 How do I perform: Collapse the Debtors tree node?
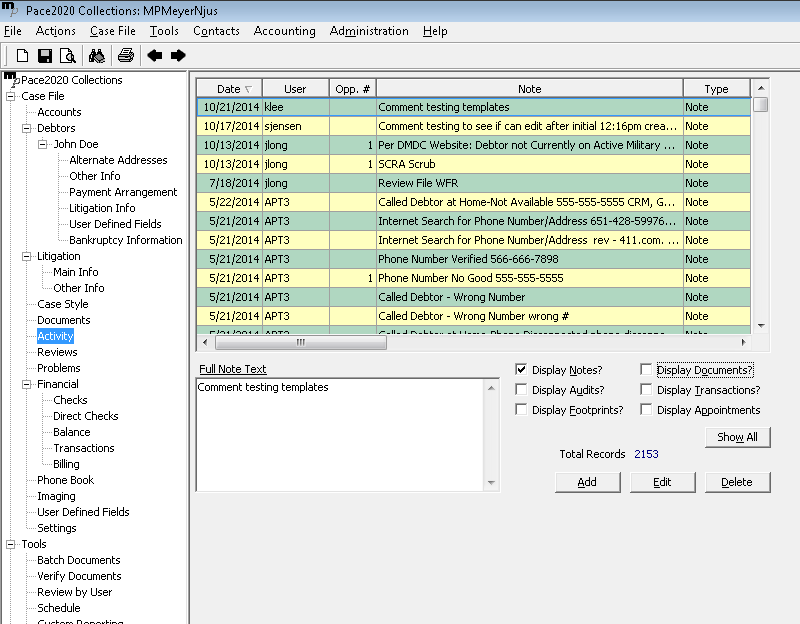27,128
